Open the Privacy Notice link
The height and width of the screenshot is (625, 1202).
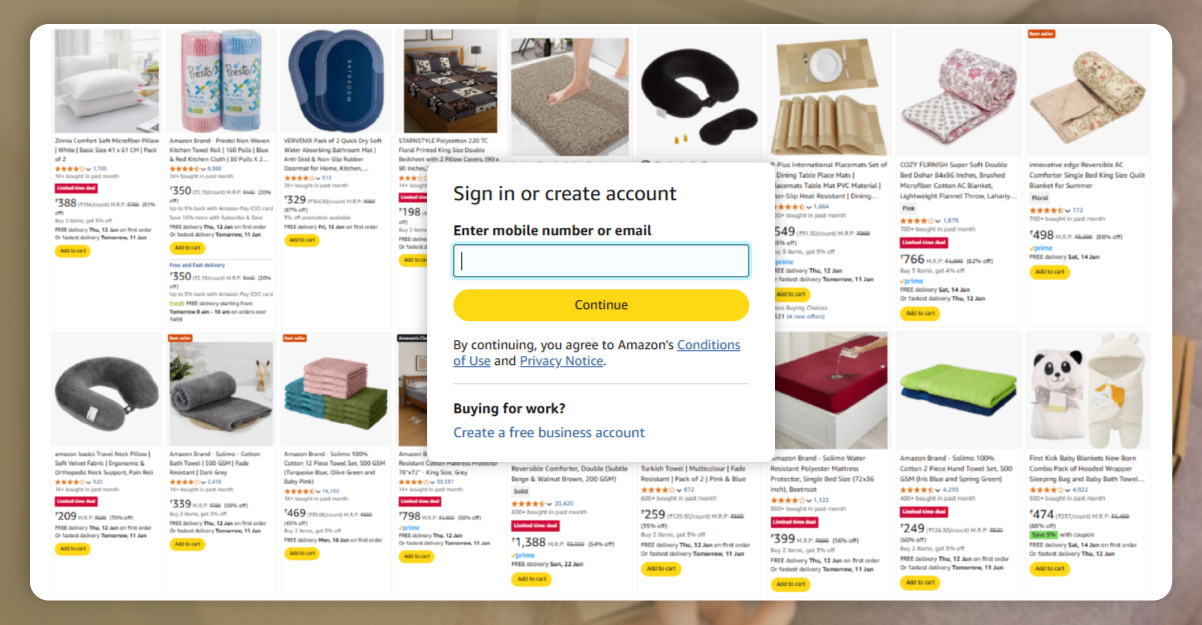point(561,361)
